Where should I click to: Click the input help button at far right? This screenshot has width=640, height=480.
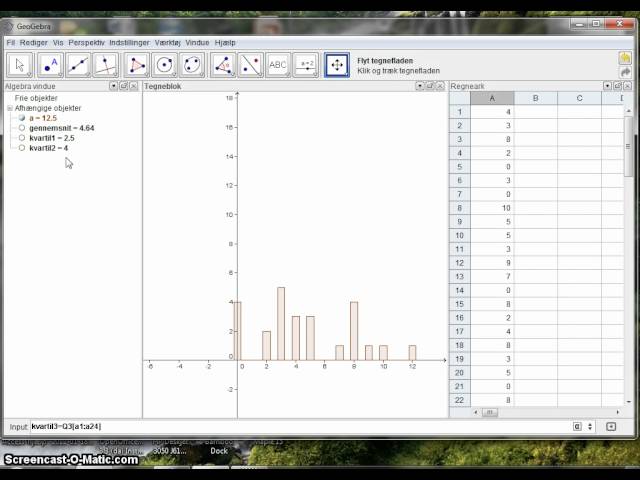point(611,427)
